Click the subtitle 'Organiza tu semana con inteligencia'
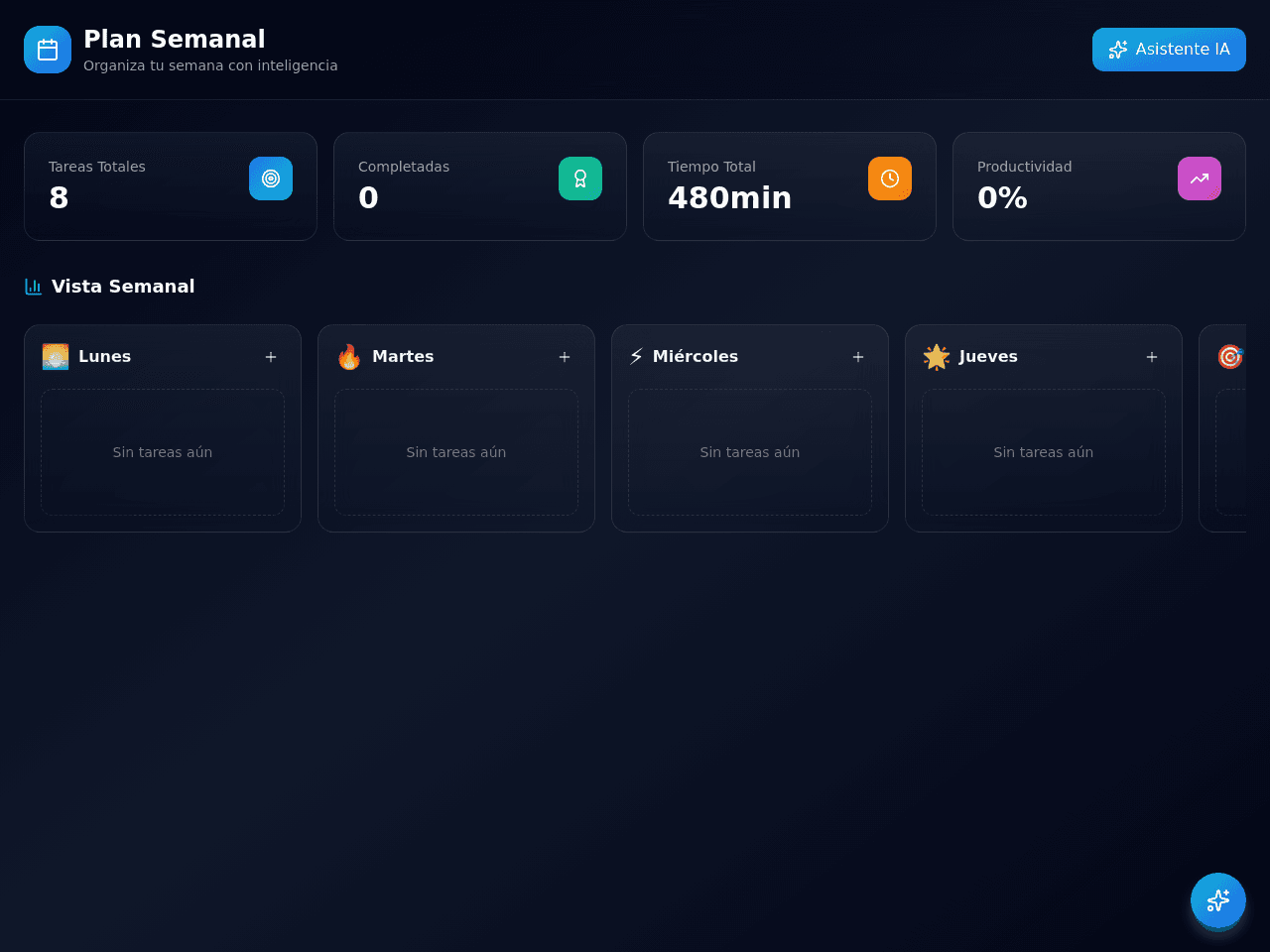Viewport: 1270px width, 952px height. tap(210, 65)
